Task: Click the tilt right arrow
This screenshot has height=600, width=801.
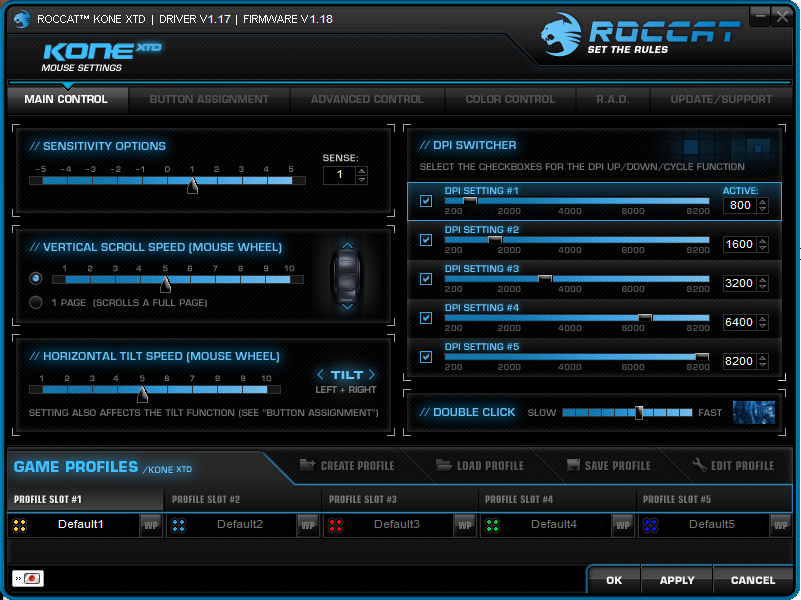Action: 372,375
